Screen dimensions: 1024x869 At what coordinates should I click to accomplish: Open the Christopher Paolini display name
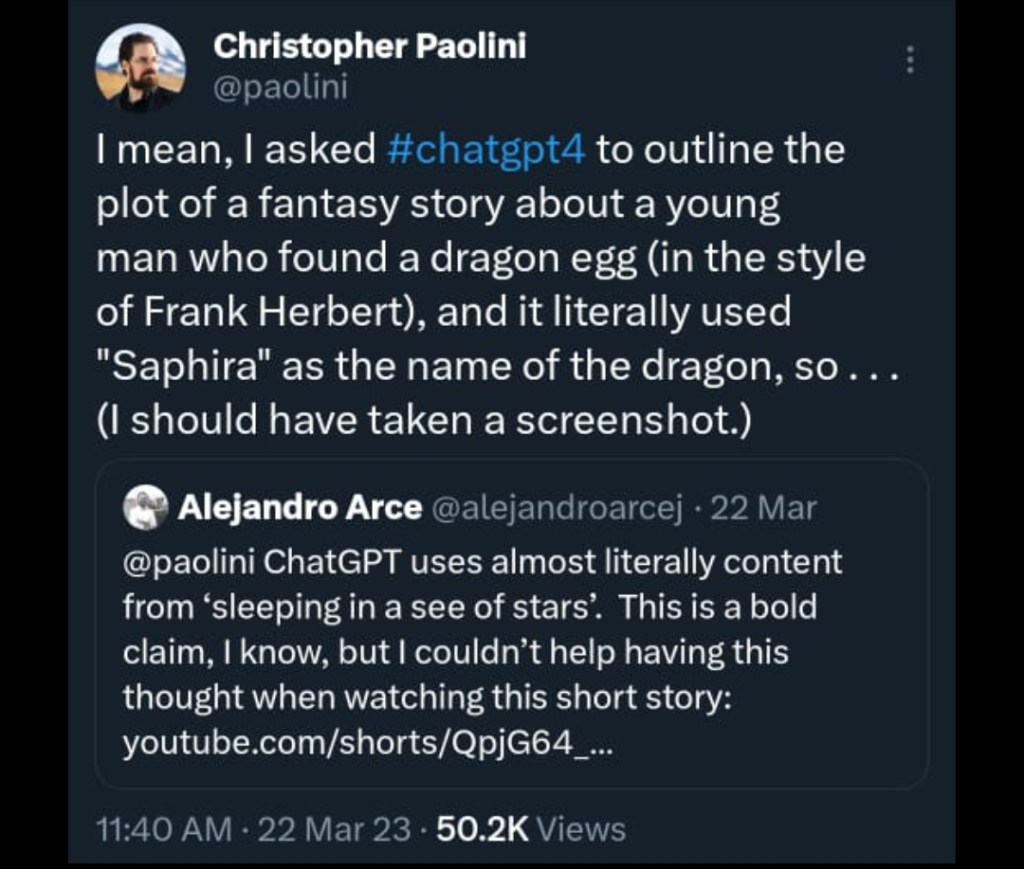pyautogui.click(x=369, y=45)
